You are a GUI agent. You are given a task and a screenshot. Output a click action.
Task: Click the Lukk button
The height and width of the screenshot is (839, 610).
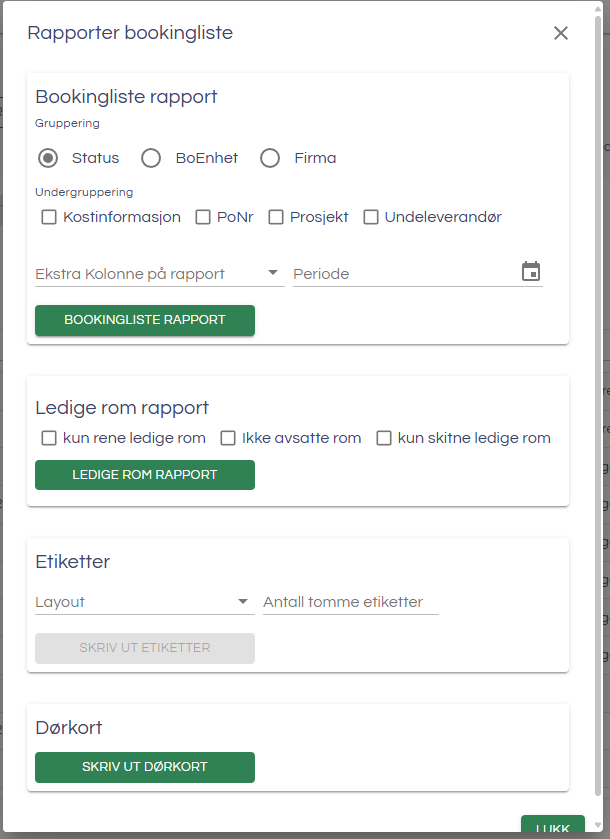click(552, 828)
